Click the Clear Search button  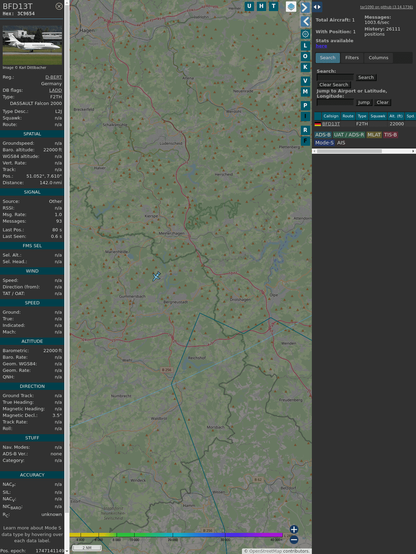pyautogui.click(x=334, y=85)
